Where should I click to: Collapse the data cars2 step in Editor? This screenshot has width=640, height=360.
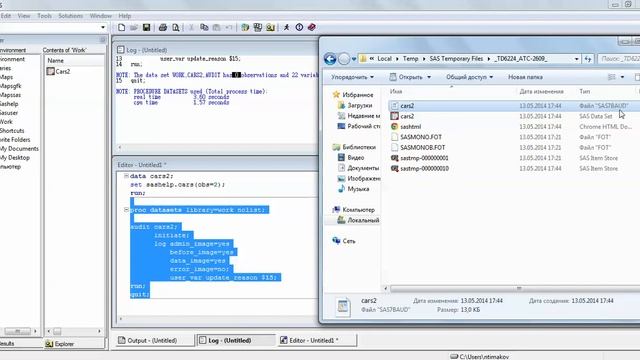126,176
